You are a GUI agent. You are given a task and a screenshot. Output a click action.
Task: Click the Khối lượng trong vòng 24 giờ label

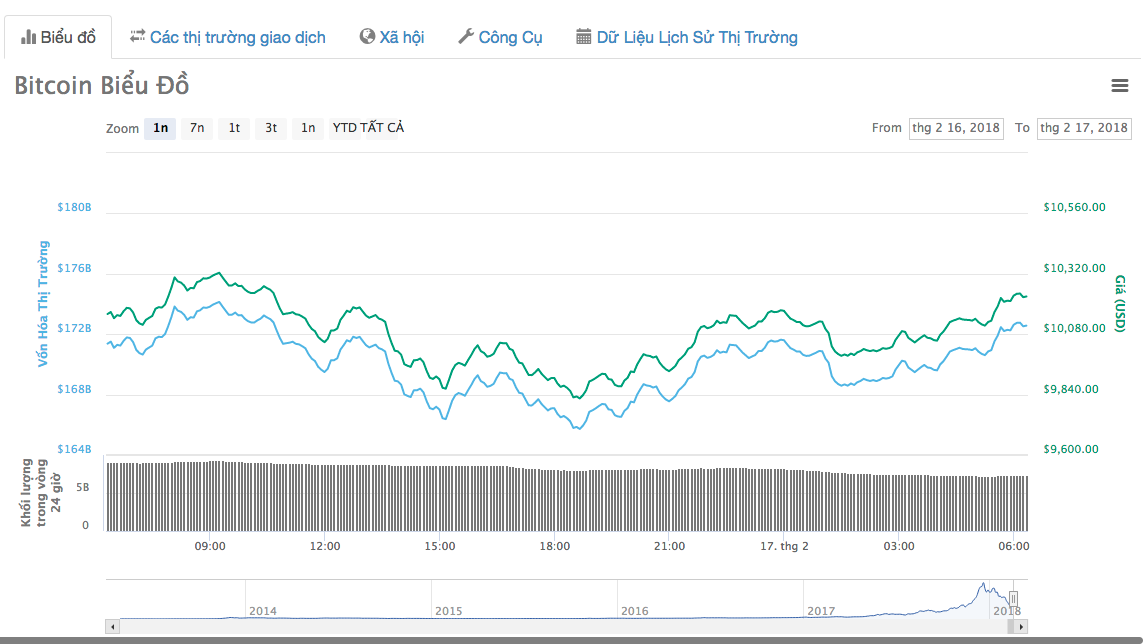[41, 492]
